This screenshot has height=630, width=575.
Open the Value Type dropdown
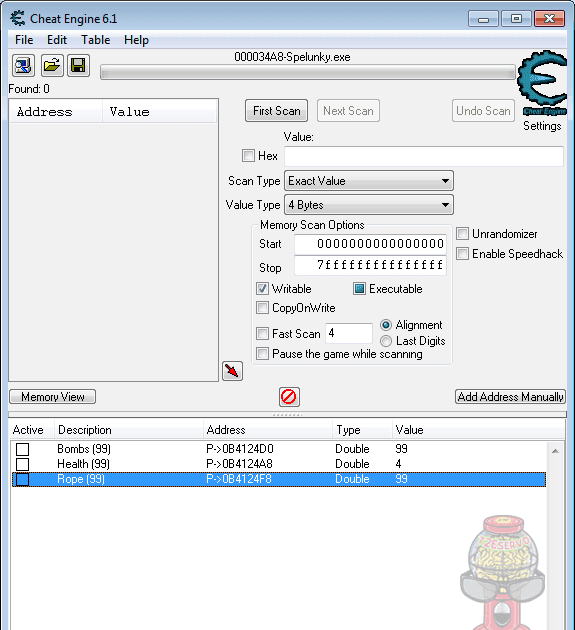tap(369, 205)
